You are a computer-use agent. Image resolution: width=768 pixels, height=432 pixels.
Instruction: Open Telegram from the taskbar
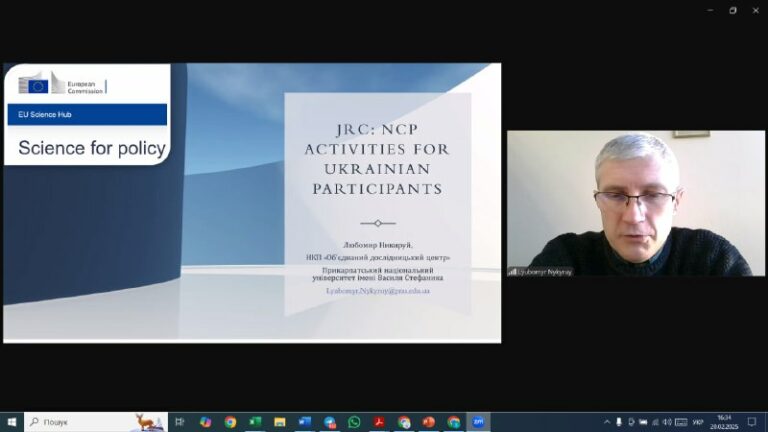(330, 422)
